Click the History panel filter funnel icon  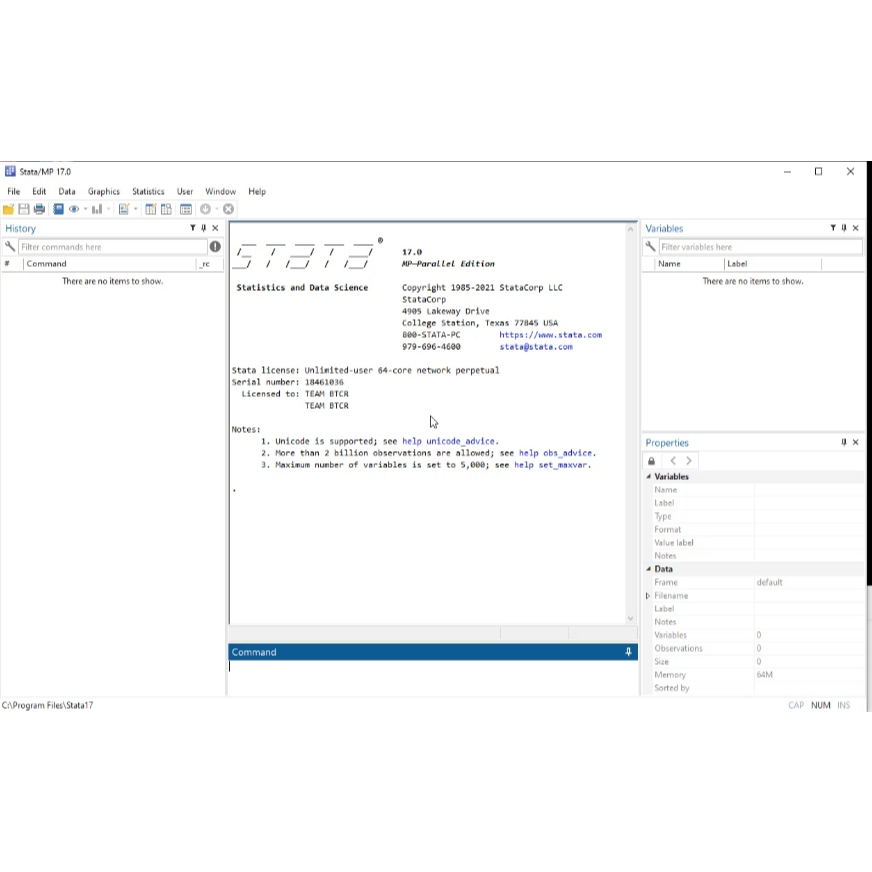pos(193,228)
